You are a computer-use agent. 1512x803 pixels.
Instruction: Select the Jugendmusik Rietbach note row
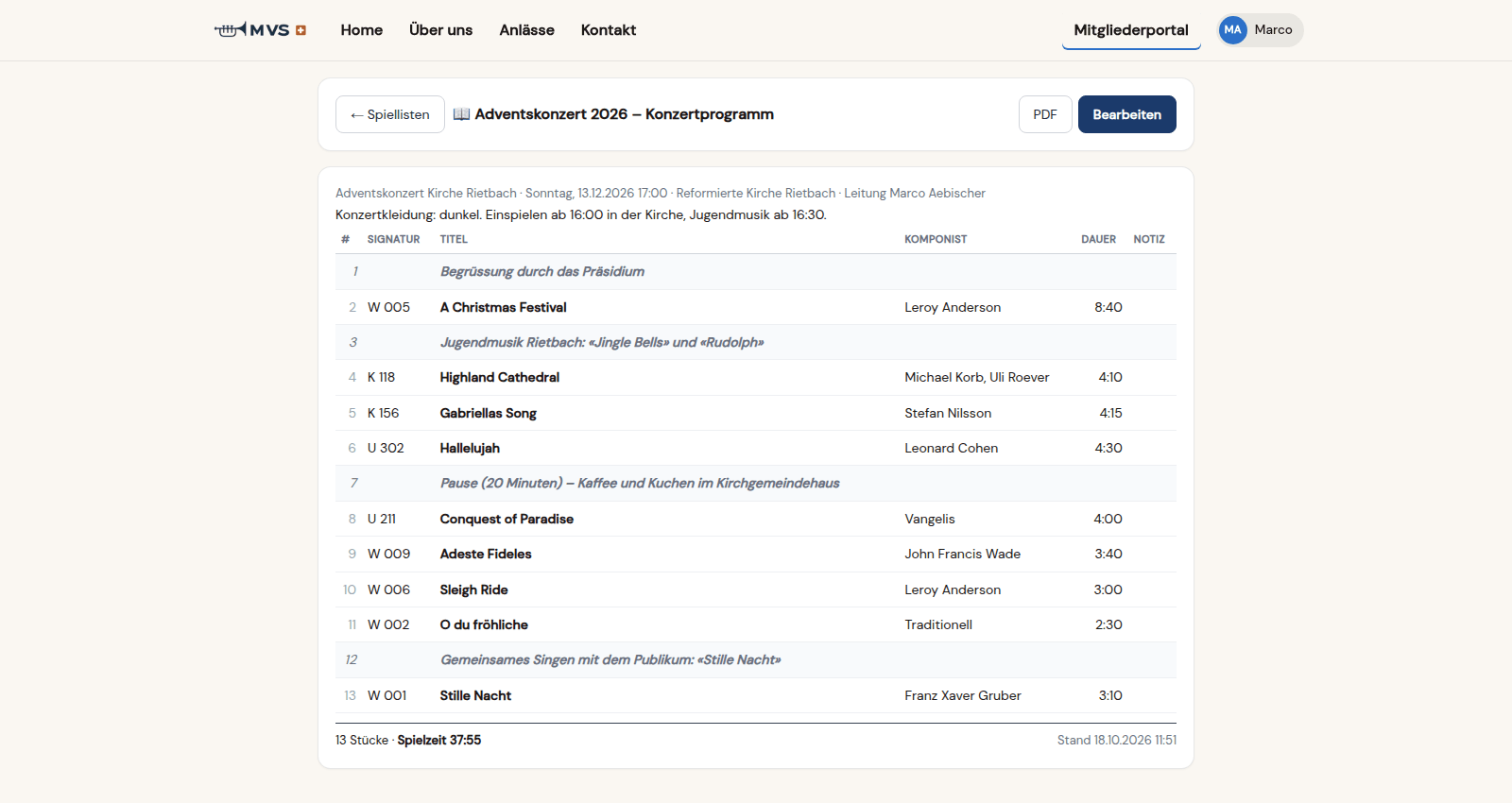point(756,342)
